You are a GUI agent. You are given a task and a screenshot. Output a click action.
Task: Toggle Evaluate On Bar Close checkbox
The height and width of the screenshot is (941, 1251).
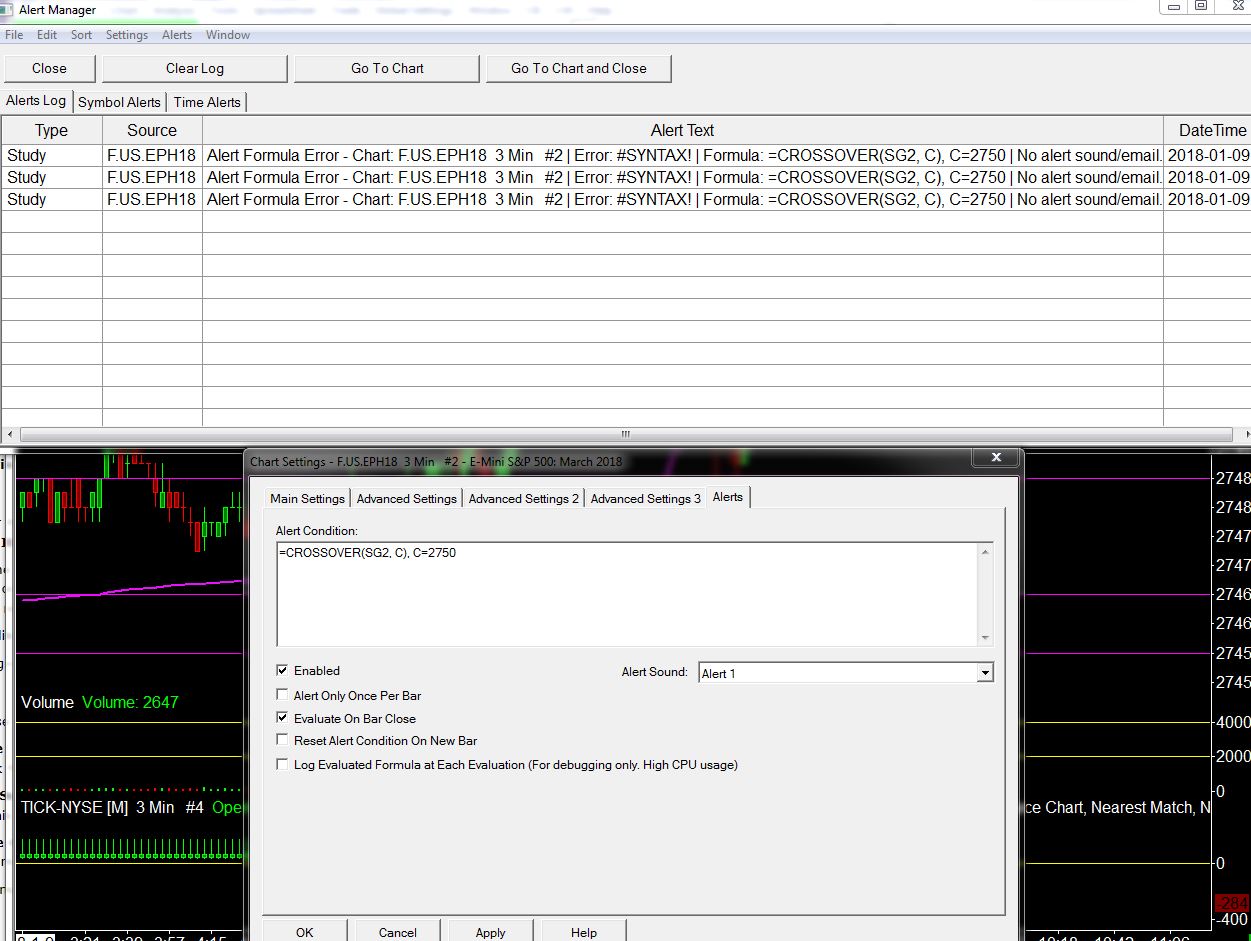tap(283, 718)
